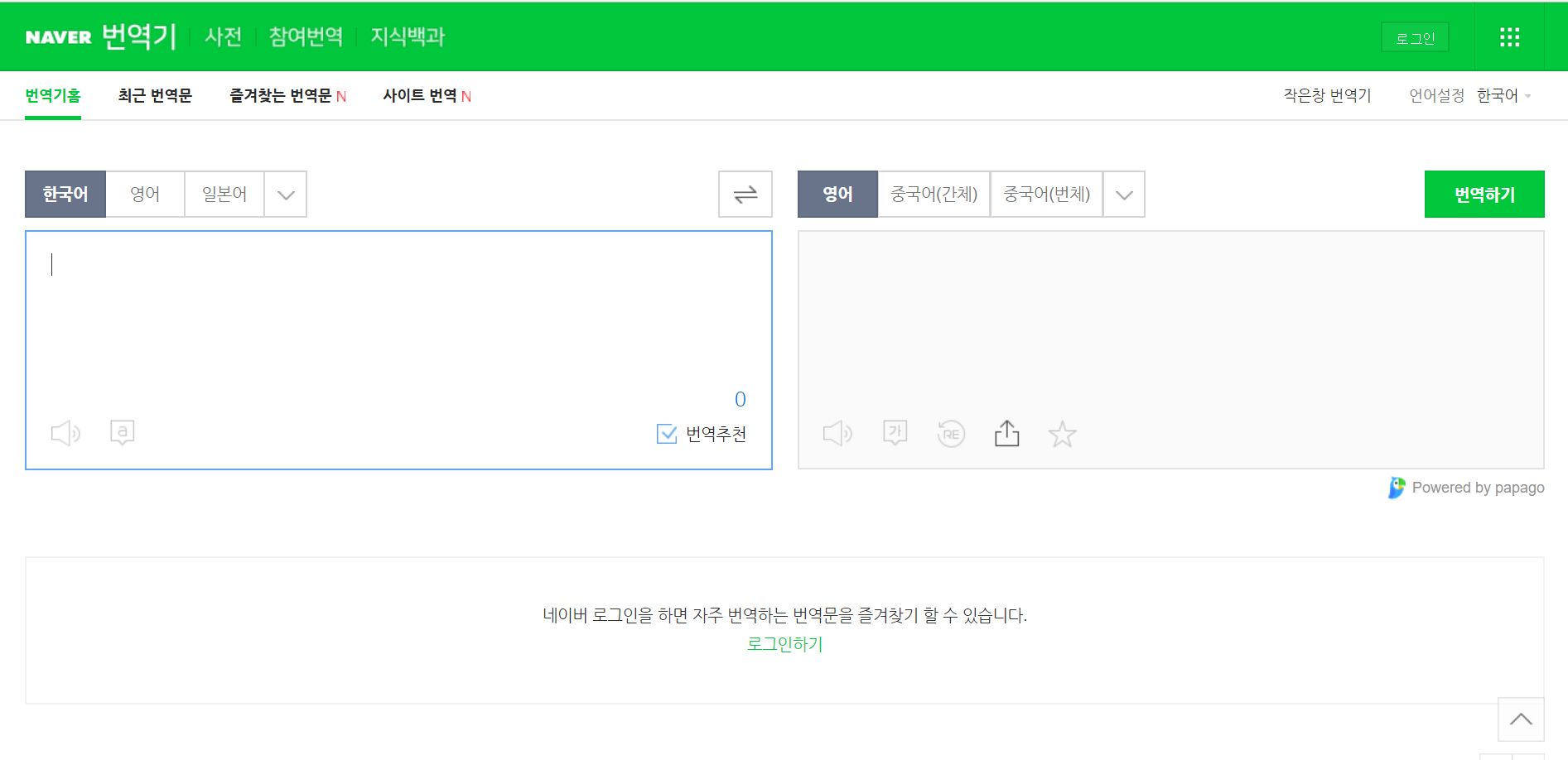Screen dimensions: 1568x760
Task: Click the 번역하기 translate button
Action: tap(1484, 195)
